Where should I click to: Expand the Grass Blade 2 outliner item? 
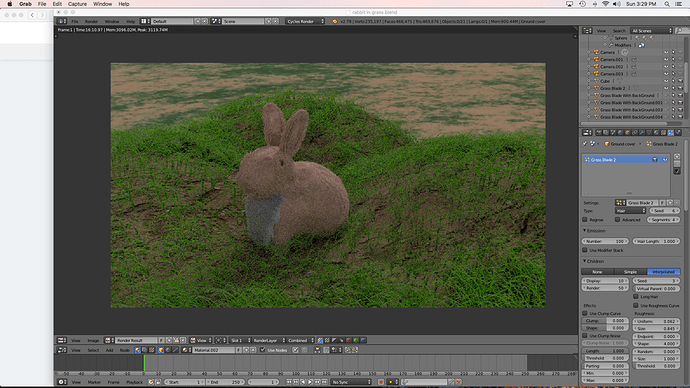click(x=589, y=88)
